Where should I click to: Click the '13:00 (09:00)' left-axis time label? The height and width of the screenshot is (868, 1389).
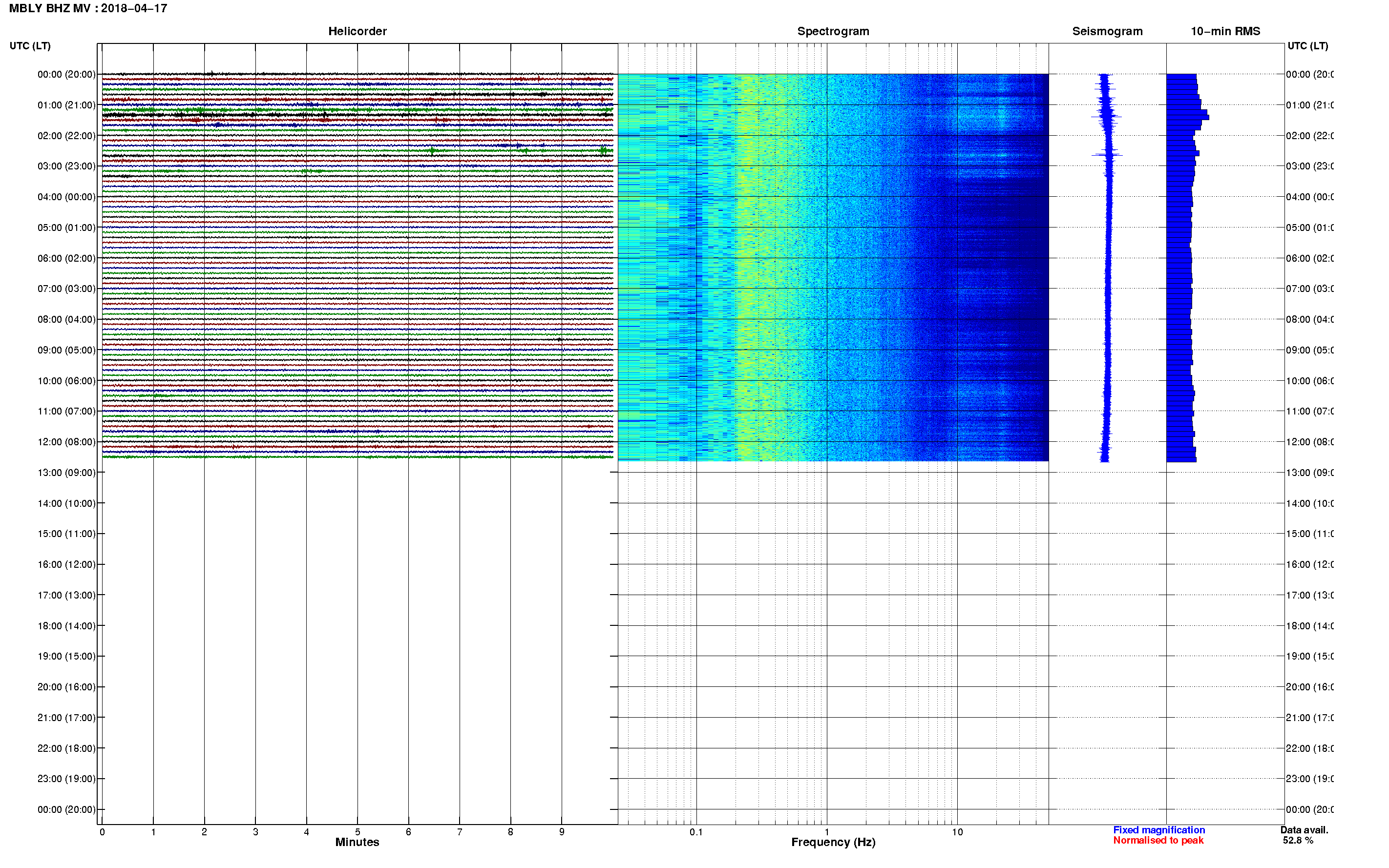click(x=66, y=473)
